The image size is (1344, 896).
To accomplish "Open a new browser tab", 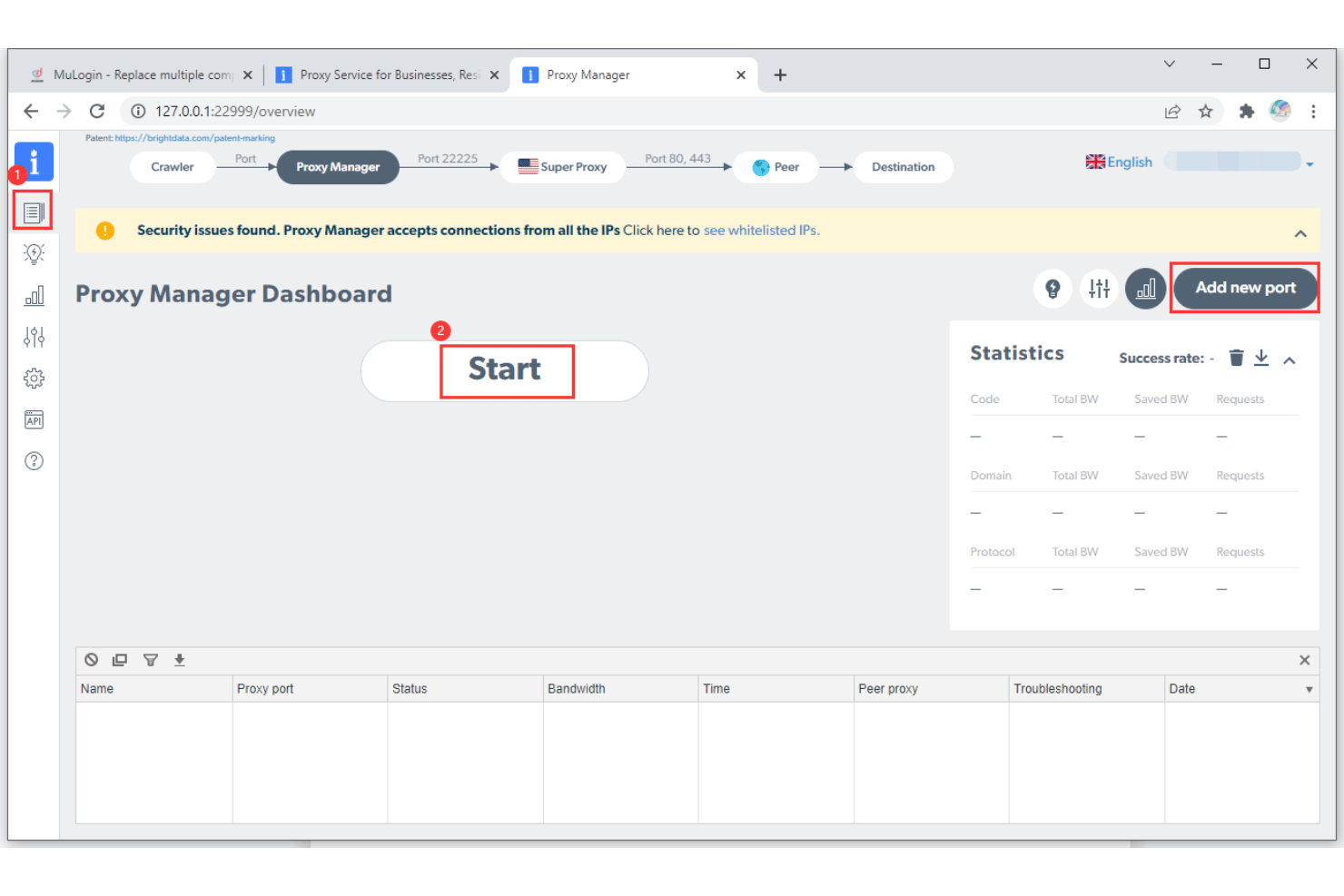I will (x=780, y=75).
